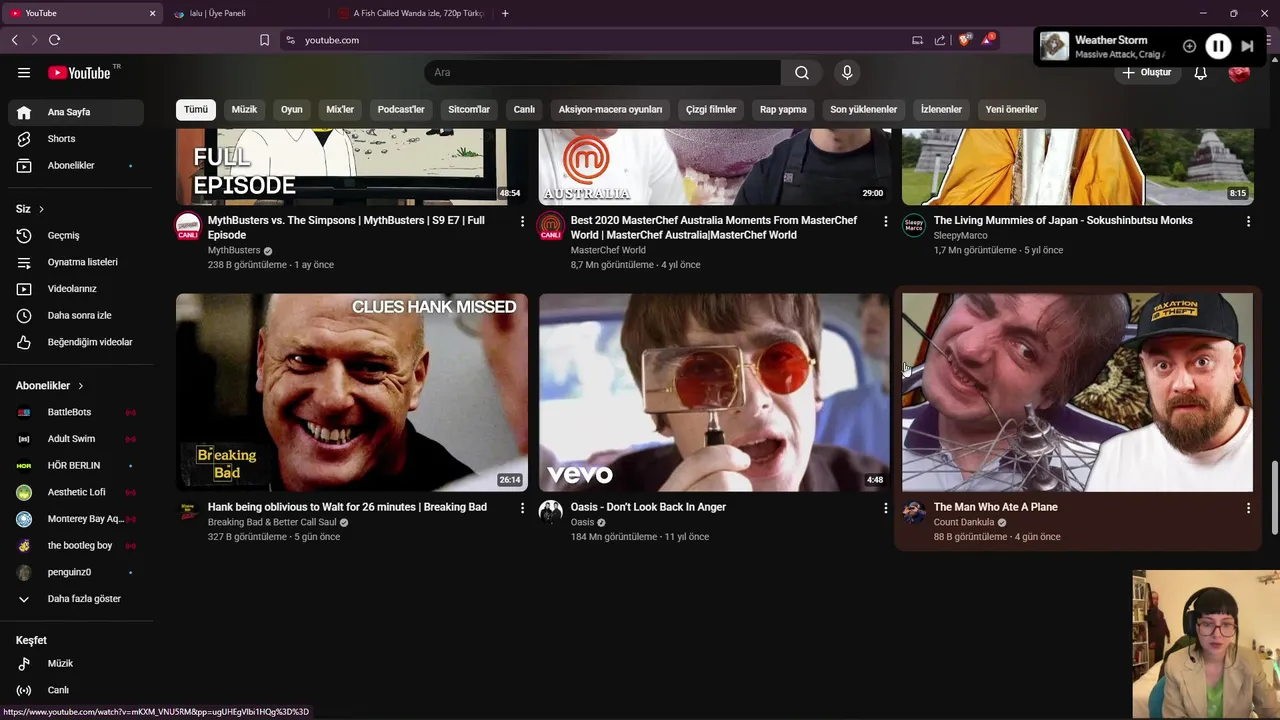Open Daha sonra izle list
The width and height of the screenshot is (1280, 720).
75,315
